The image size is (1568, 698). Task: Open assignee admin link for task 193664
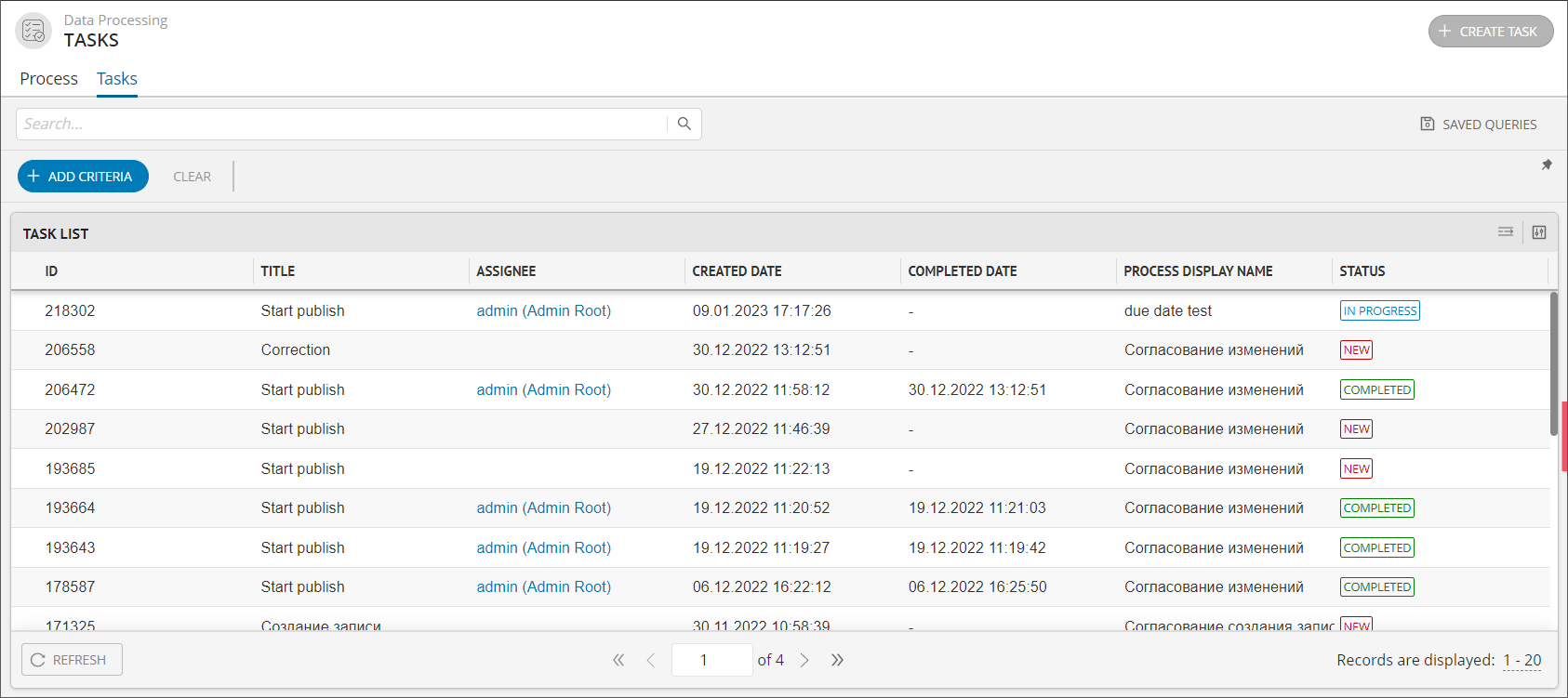click(x=544, y=507)
